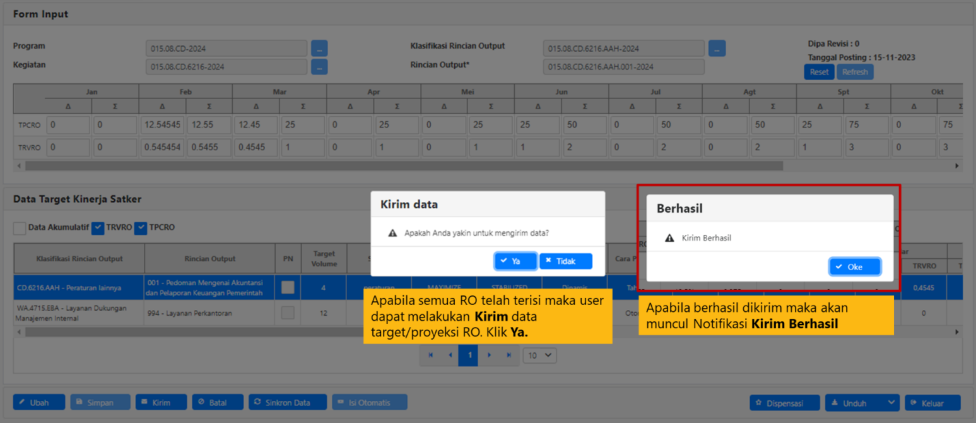Open Kegiatan lookup ellipsis button

pos(319,67)
